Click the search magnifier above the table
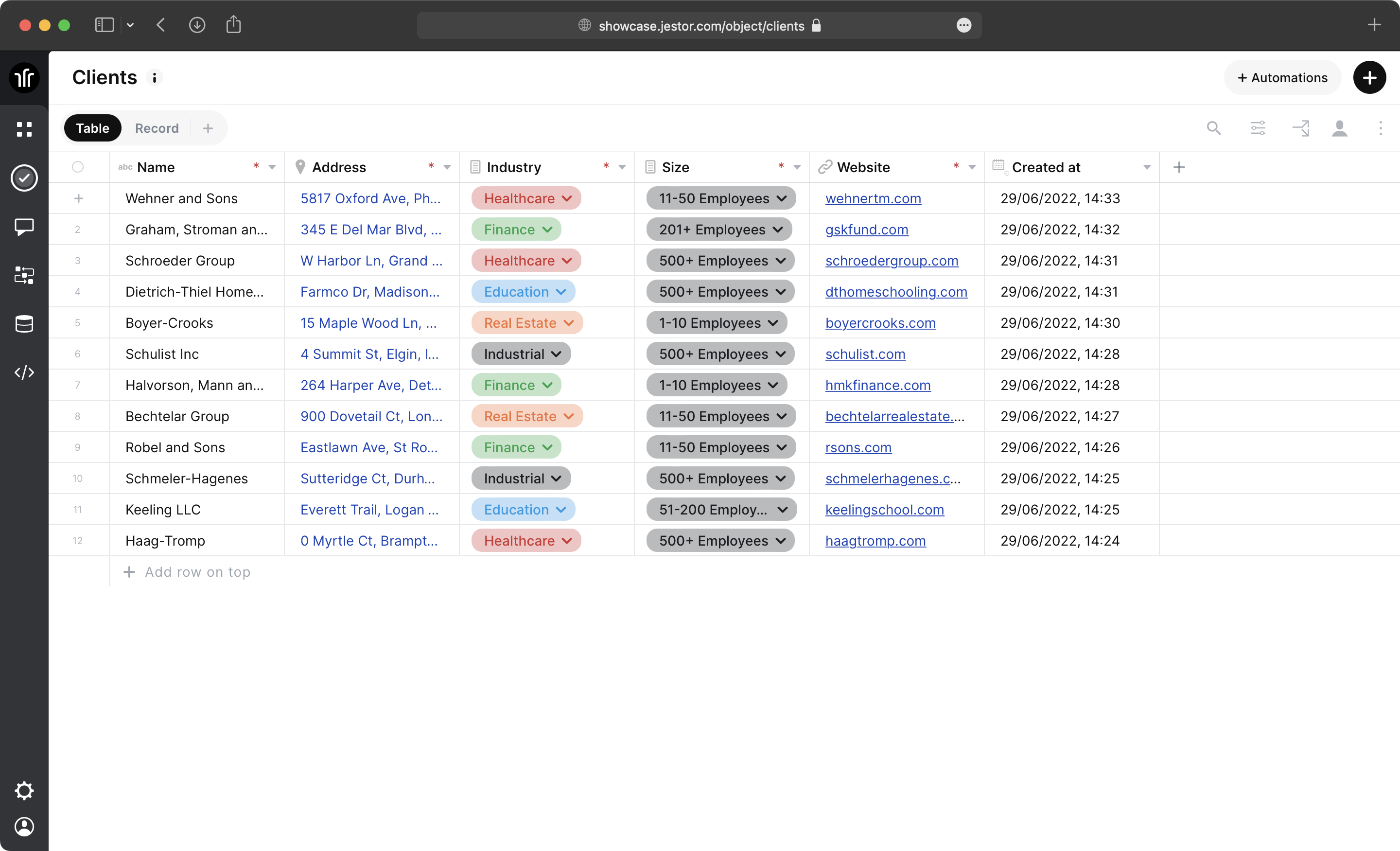Viewport: 1400px width, 851px height. click(1214, 128)
